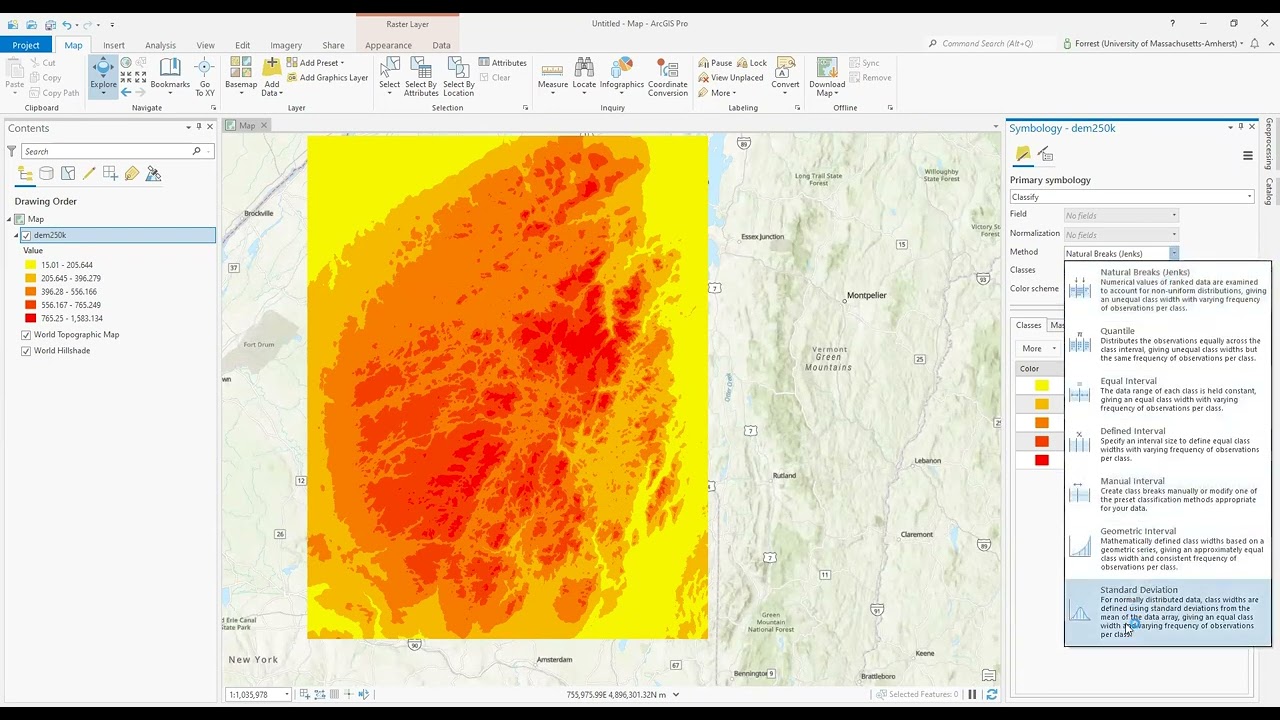The width and height of the screenshot is (1280, 720).
Task: Open the Download Map tool
Action: 827,76
